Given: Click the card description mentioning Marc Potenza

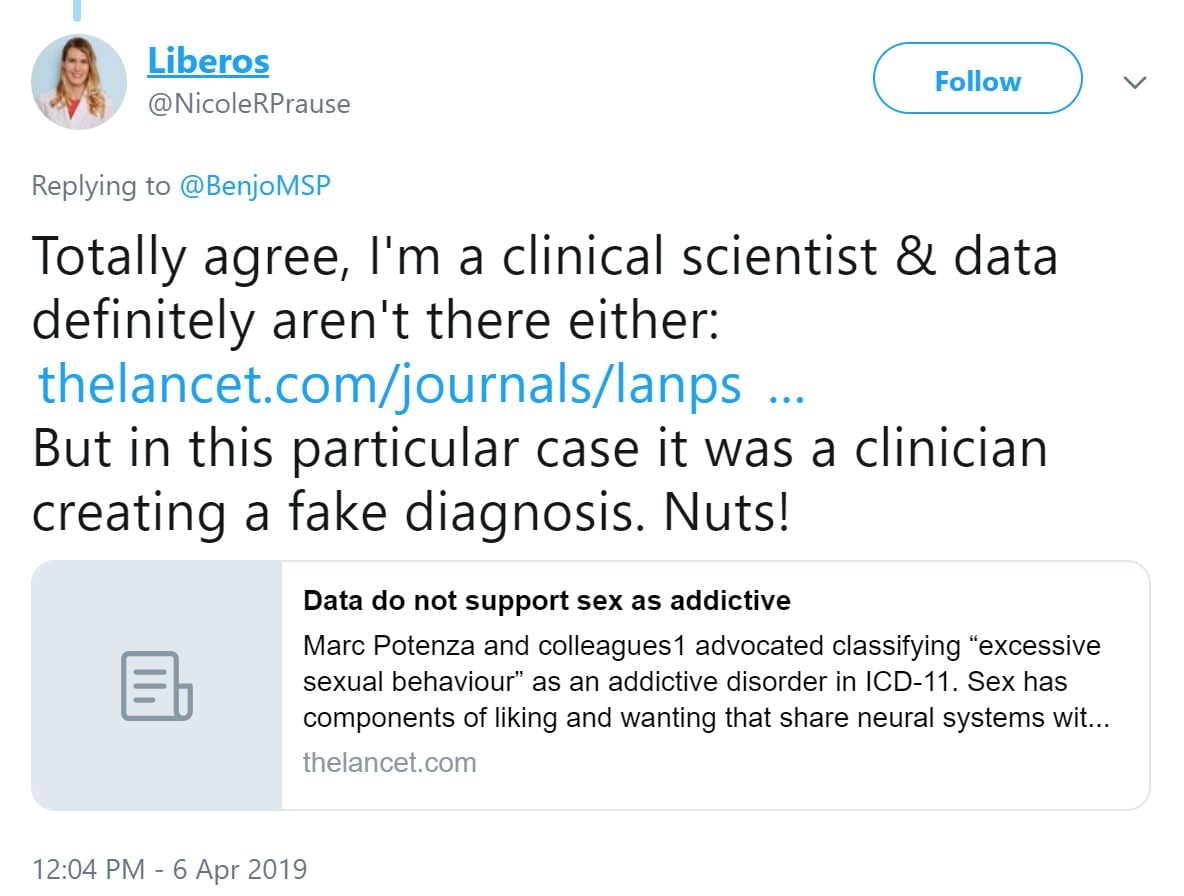Looking at the screenshot, I should tap(701, 646).
